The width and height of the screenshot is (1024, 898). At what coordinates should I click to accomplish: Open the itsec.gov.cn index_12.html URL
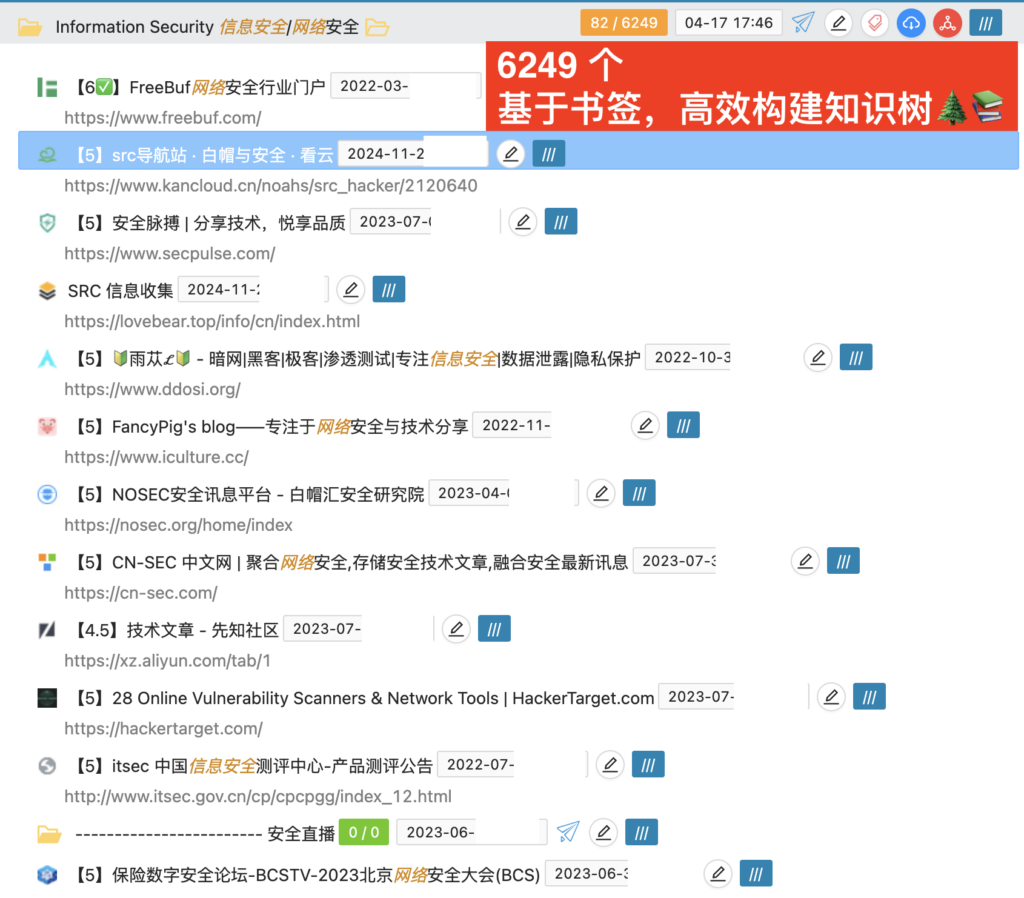coord(258,797)
